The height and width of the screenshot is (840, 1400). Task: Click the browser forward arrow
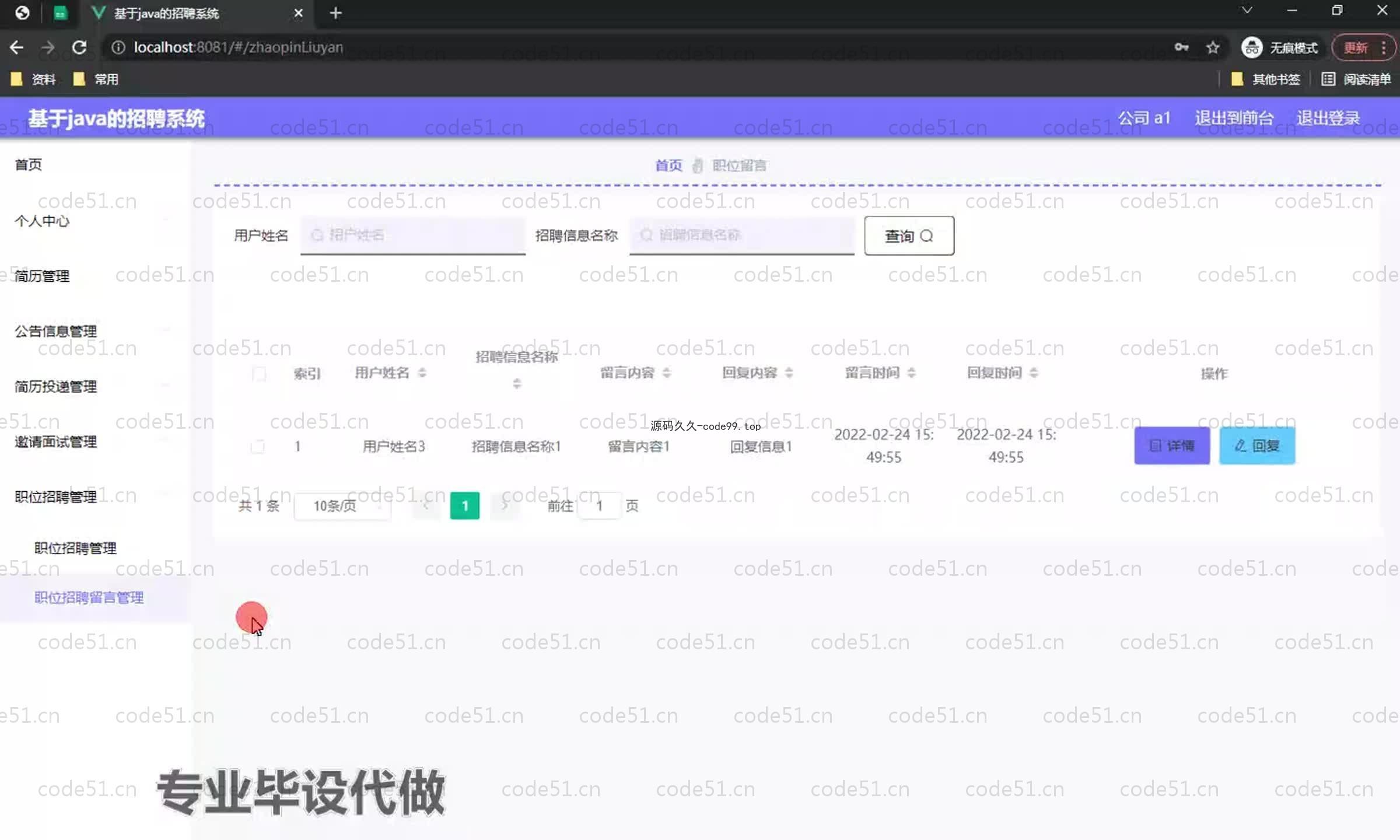48,47
